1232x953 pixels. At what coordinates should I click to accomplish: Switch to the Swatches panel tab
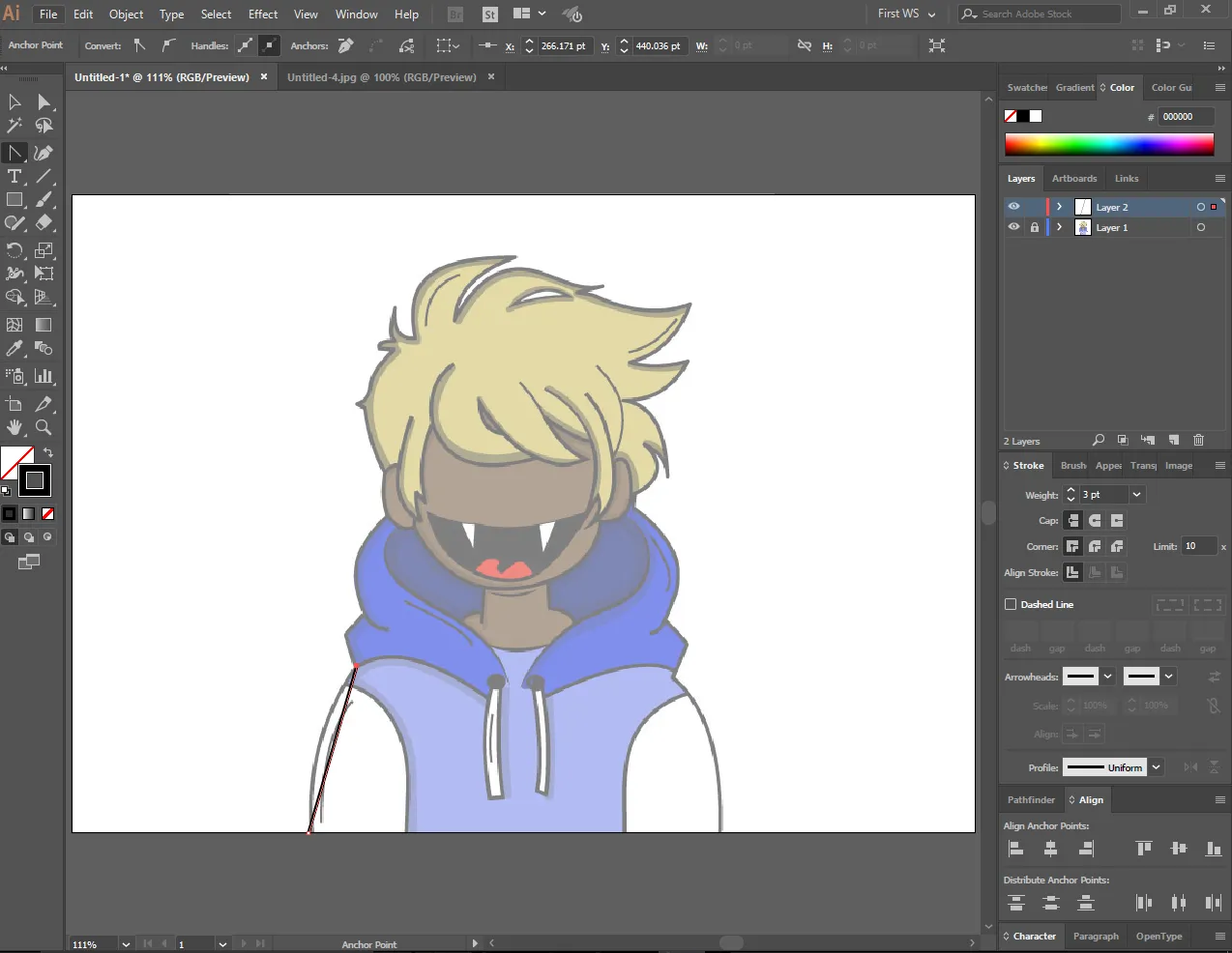tap(1026, 87)
